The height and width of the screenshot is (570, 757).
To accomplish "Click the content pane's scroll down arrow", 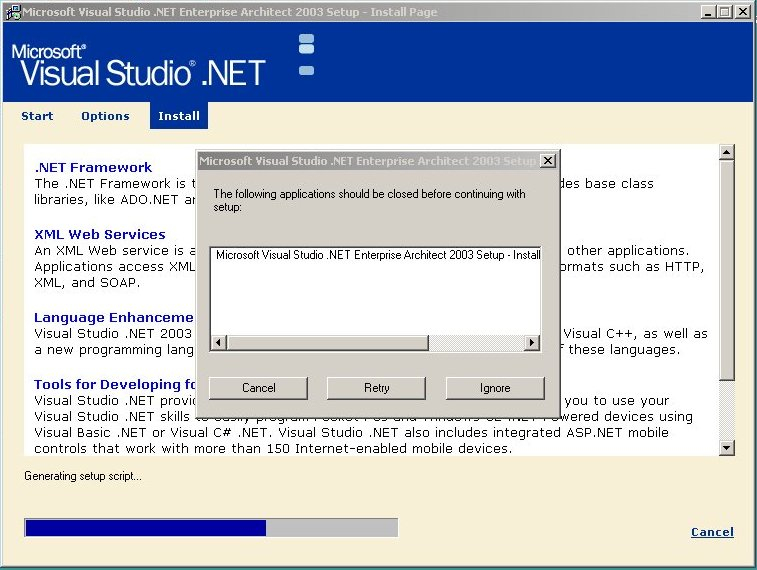I will (727, 448).
